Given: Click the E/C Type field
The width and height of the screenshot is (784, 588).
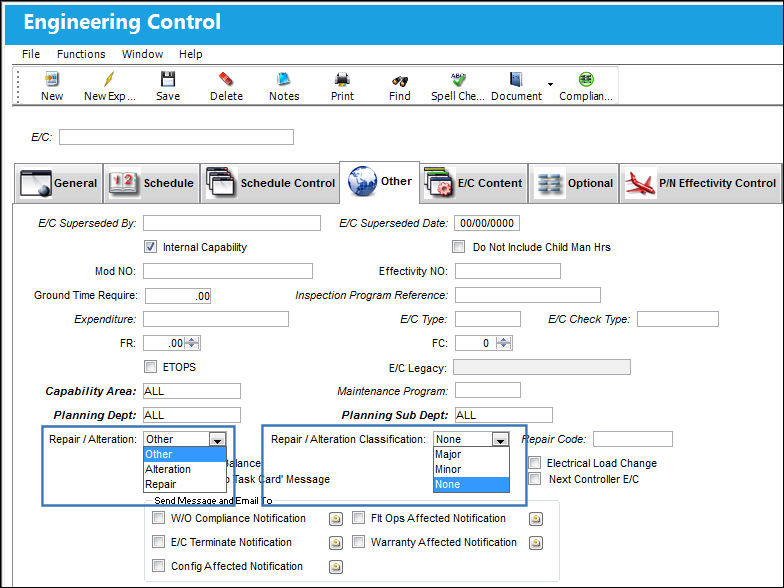Looking at the screenshot, I should [x=488, y=319].
